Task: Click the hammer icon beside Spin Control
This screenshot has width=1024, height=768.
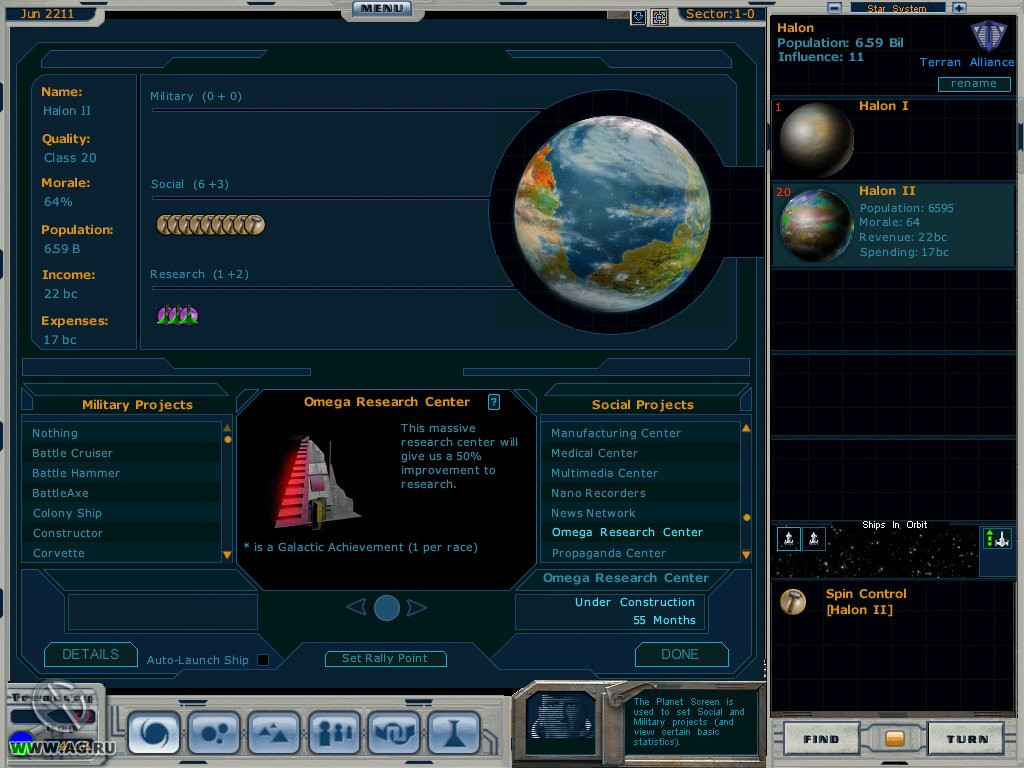Action: (x=793, y=601)
